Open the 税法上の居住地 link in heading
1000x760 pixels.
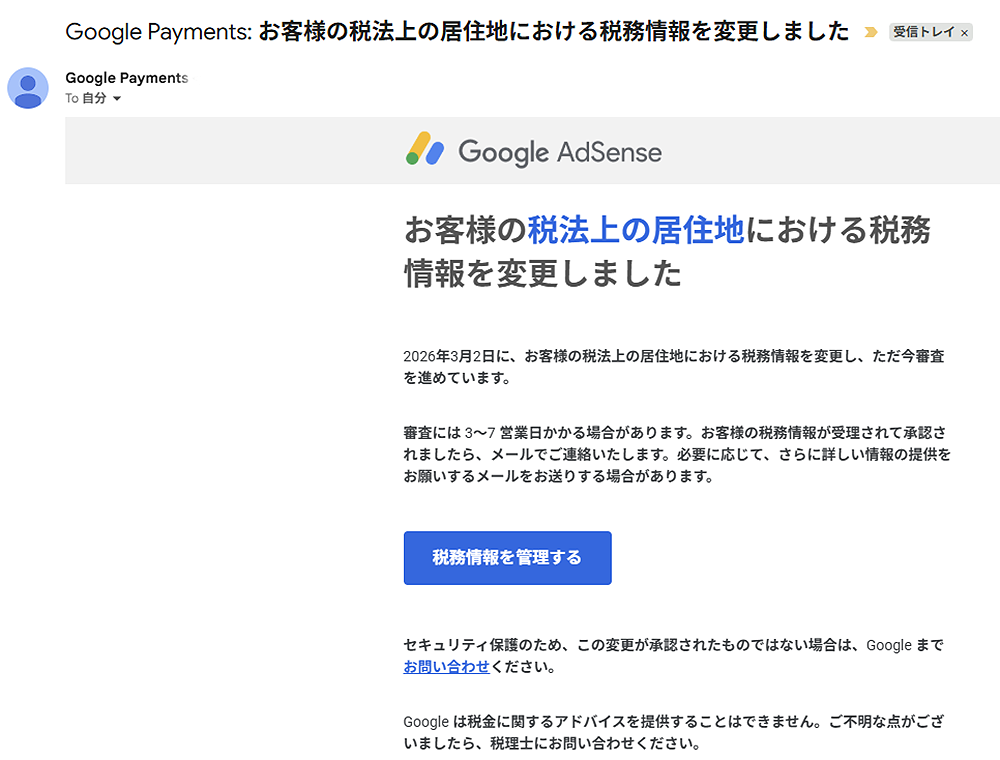[x=635, y=231]
